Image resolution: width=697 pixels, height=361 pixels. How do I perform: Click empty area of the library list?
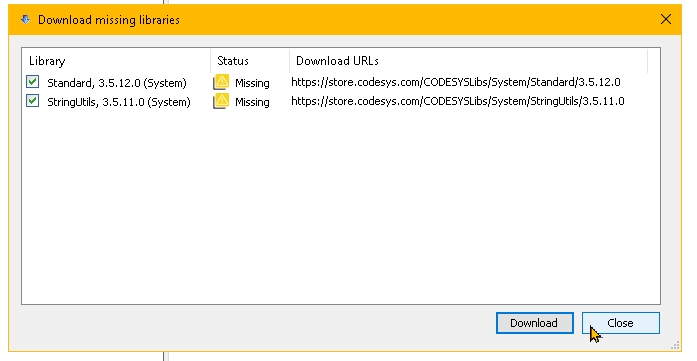(x=340, y=205)
